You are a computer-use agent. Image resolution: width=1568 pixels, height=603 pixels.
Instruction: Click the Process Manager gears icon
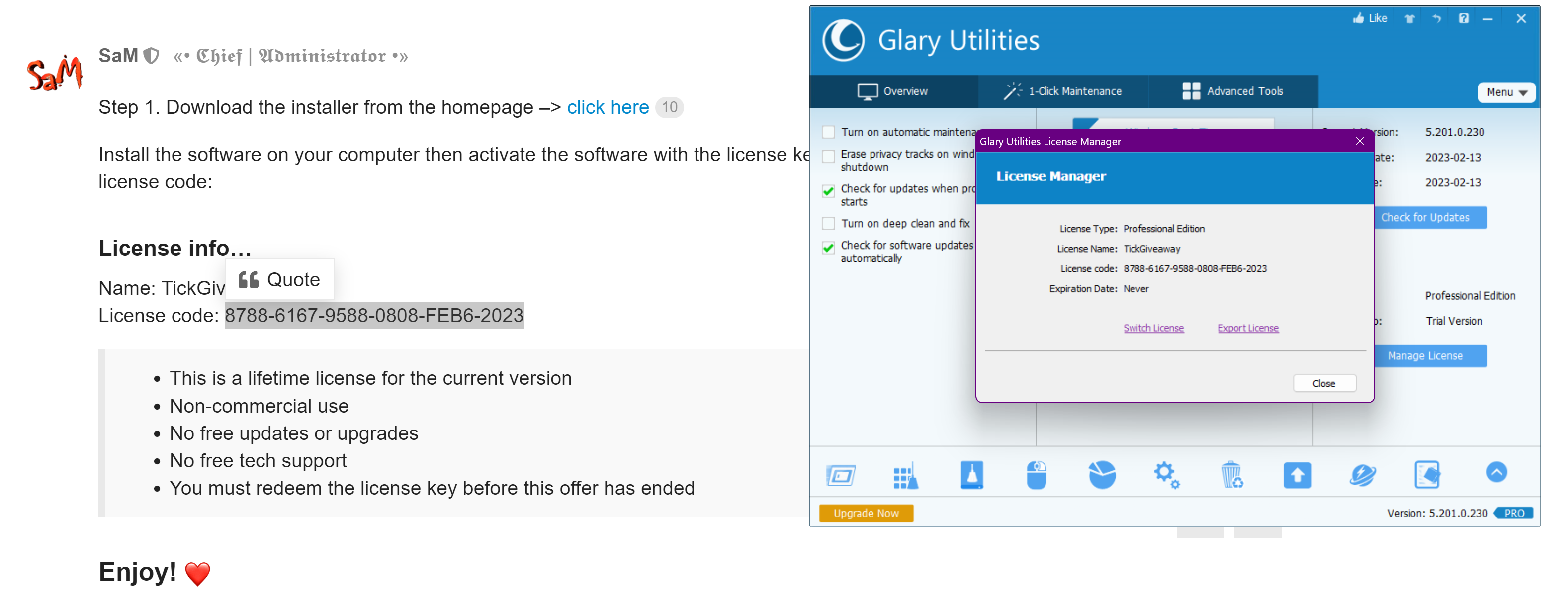pyautogui.click(x=1166, y=475)
